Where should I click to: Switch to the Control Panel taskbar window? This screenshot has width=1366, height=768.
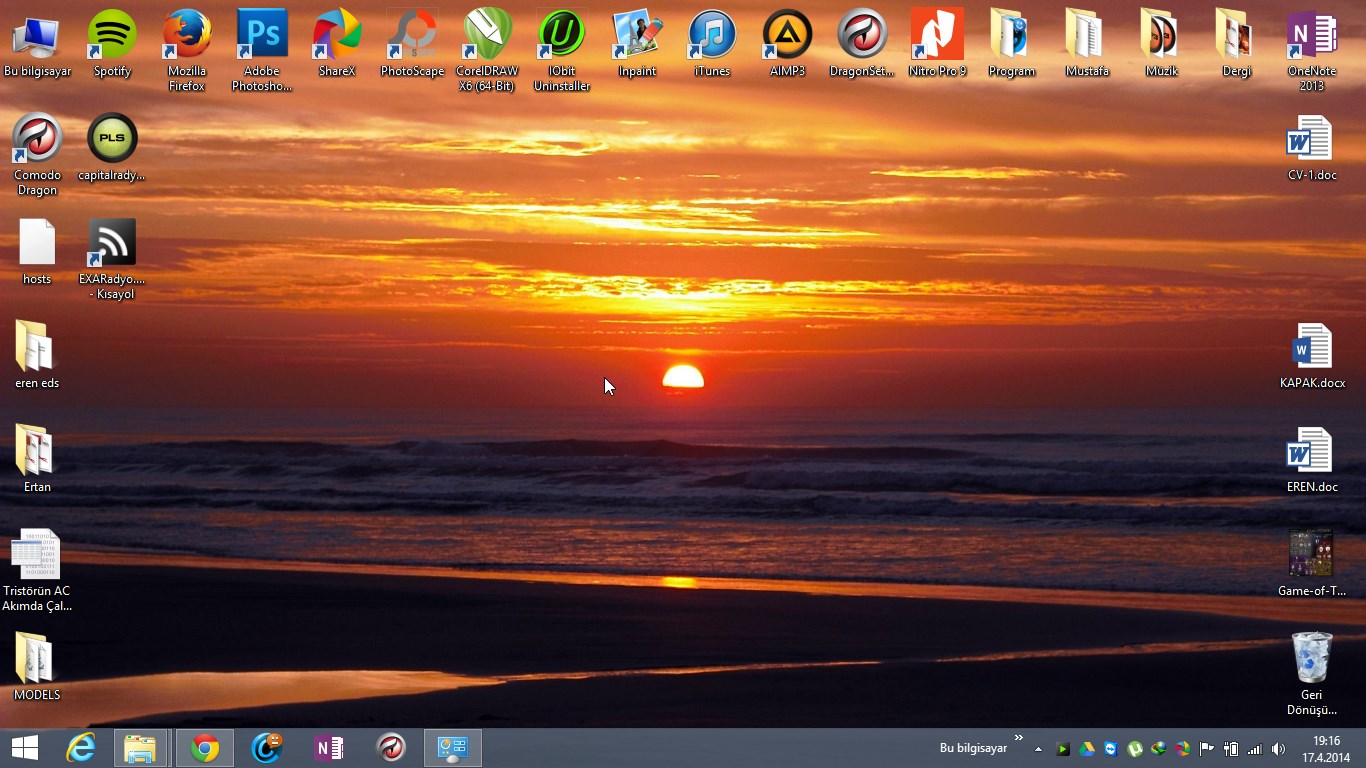(x=453, y=748)
